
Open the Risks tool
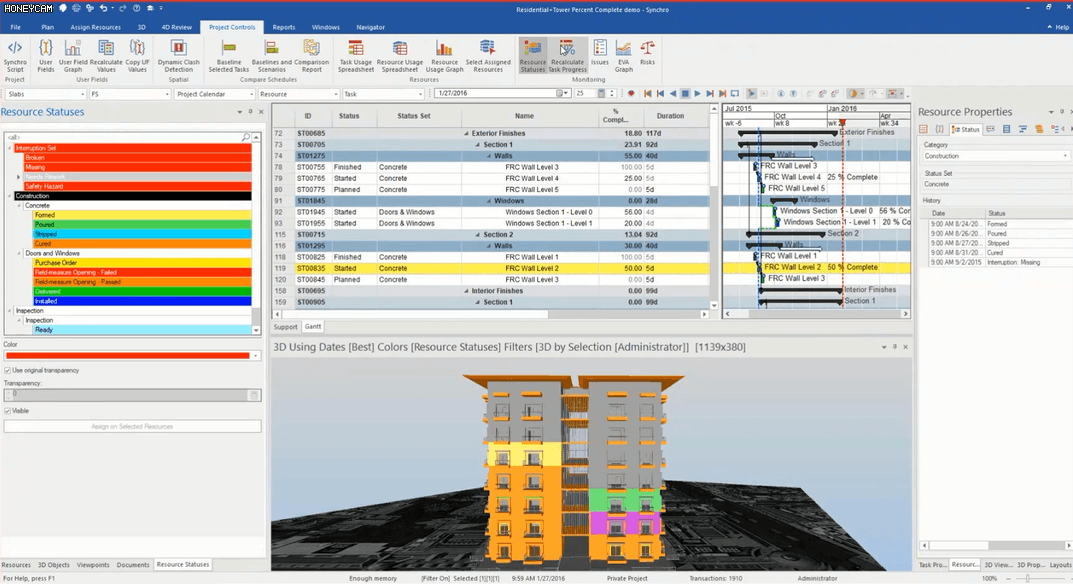click(x=647, y=52)
